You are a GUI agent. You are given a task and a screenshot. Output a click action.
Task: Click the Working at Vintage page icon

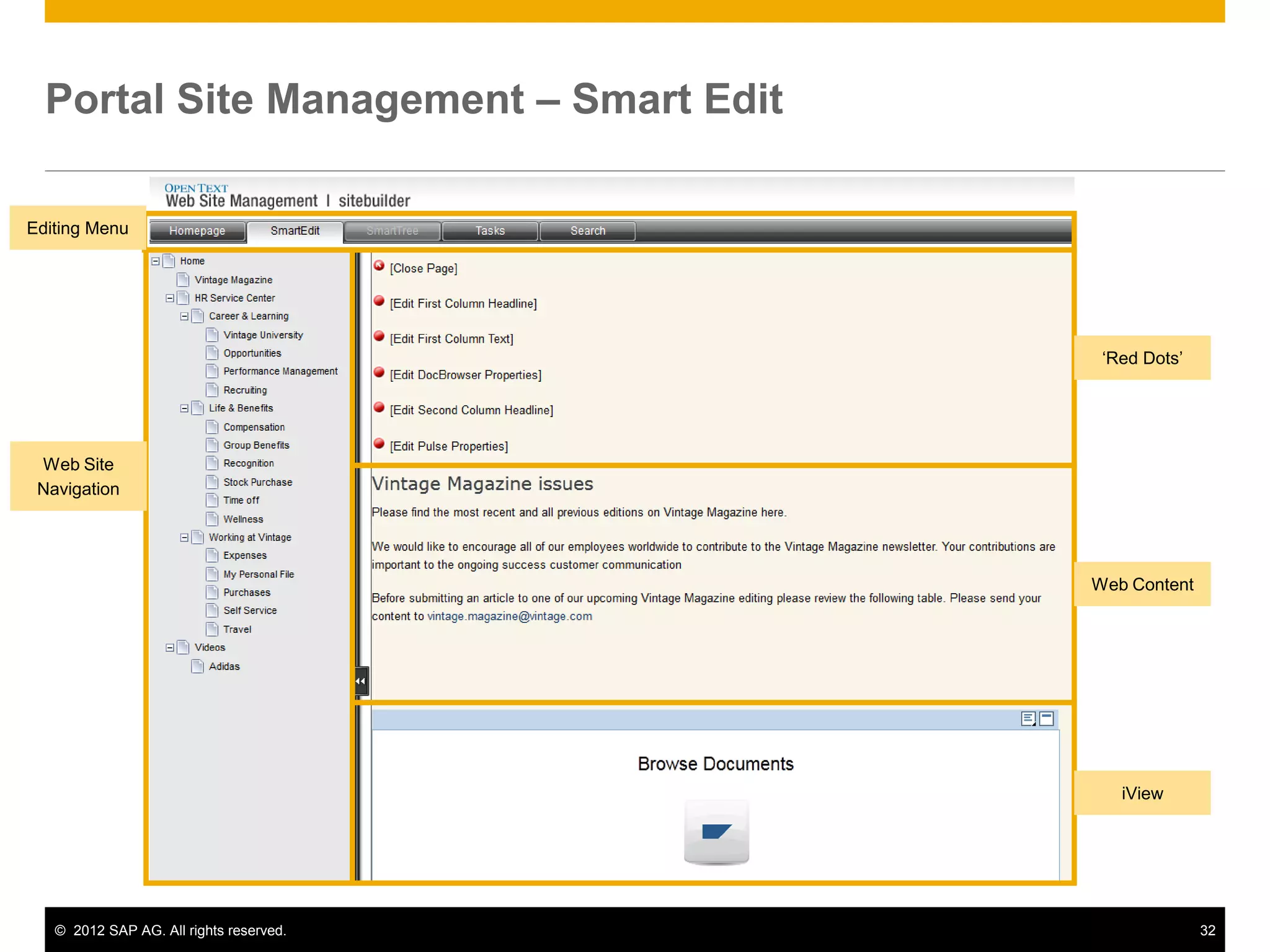click(198, 537)
